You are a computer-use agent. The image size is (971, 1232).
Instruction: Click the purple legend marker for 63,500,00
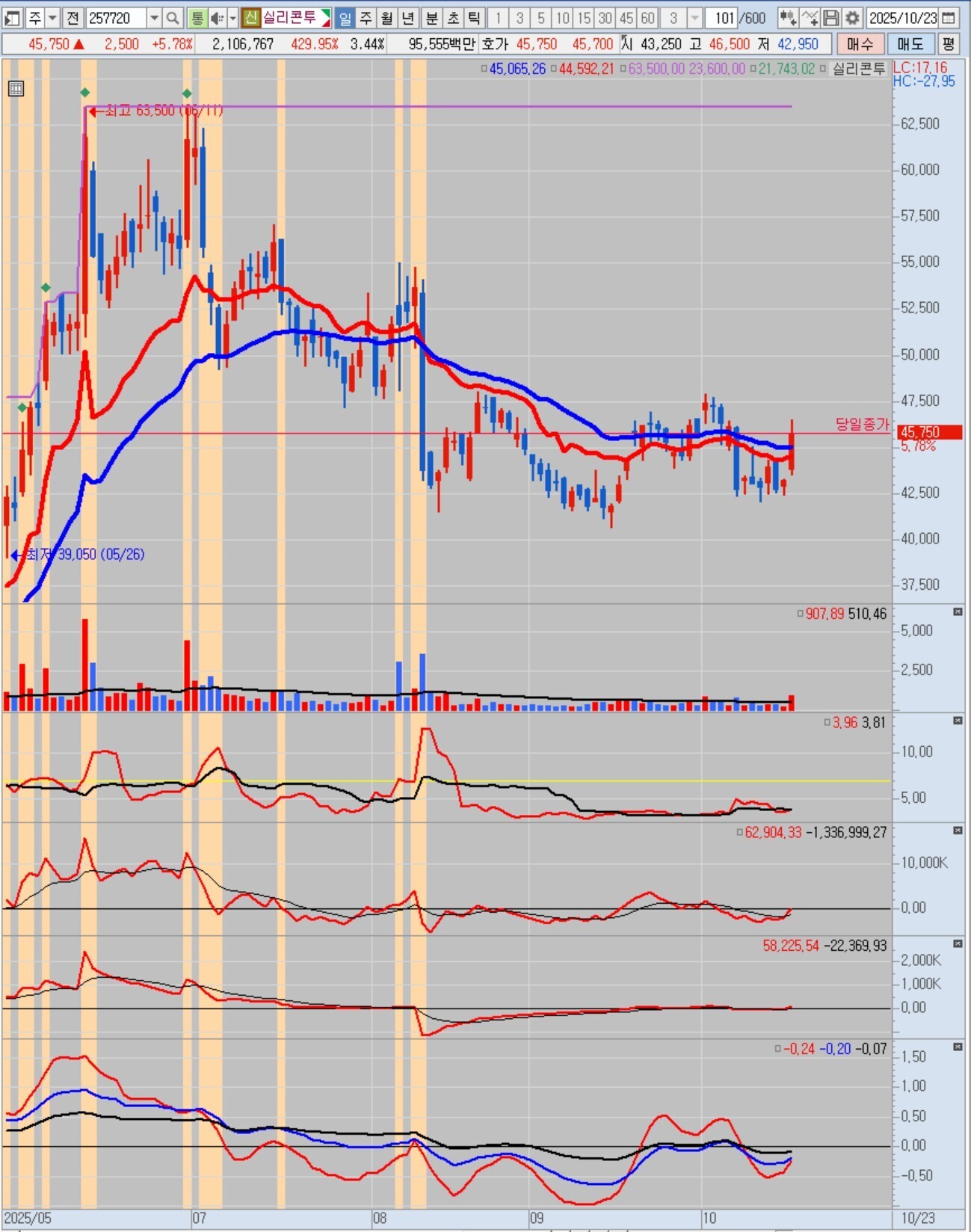pos(623,69)
